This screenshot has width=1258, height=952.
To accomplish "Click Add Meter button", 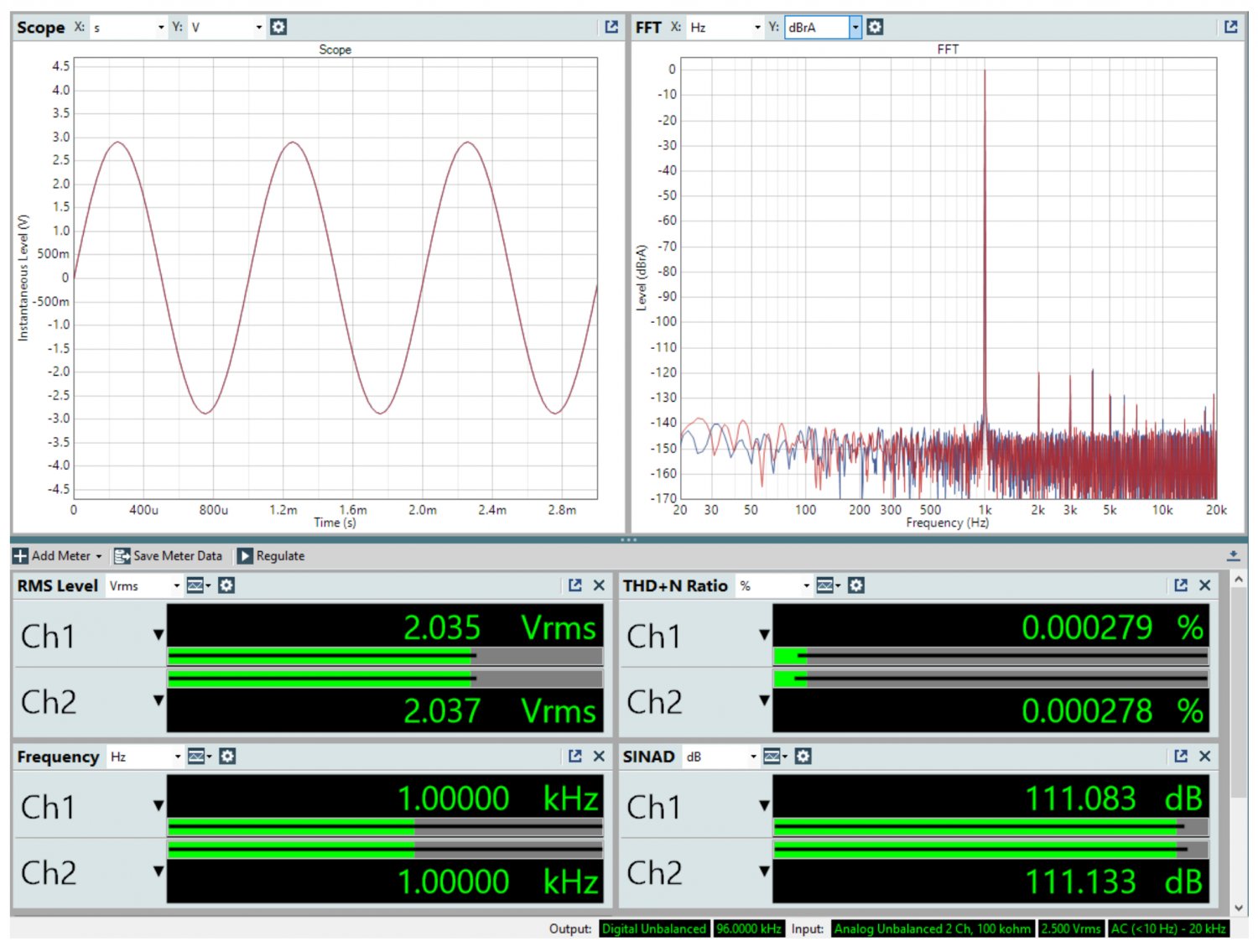I will (x=57, y=555).
